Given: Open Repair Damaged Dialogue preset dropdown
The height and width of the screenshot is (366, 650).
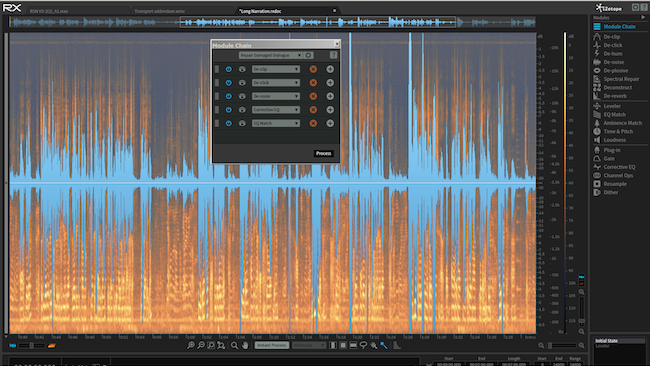Looking at the screenshot, I should 271,55.
